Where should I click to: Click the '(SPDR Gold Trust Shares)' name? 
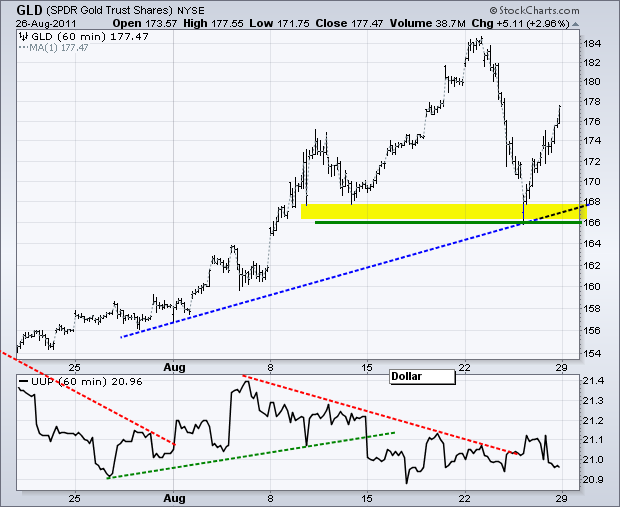(110, 10)
